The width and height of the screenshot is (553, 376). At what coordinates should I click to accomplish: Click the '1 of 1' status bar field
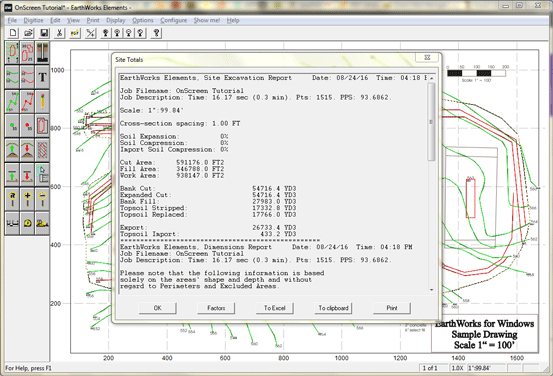[x=433, y=368]
